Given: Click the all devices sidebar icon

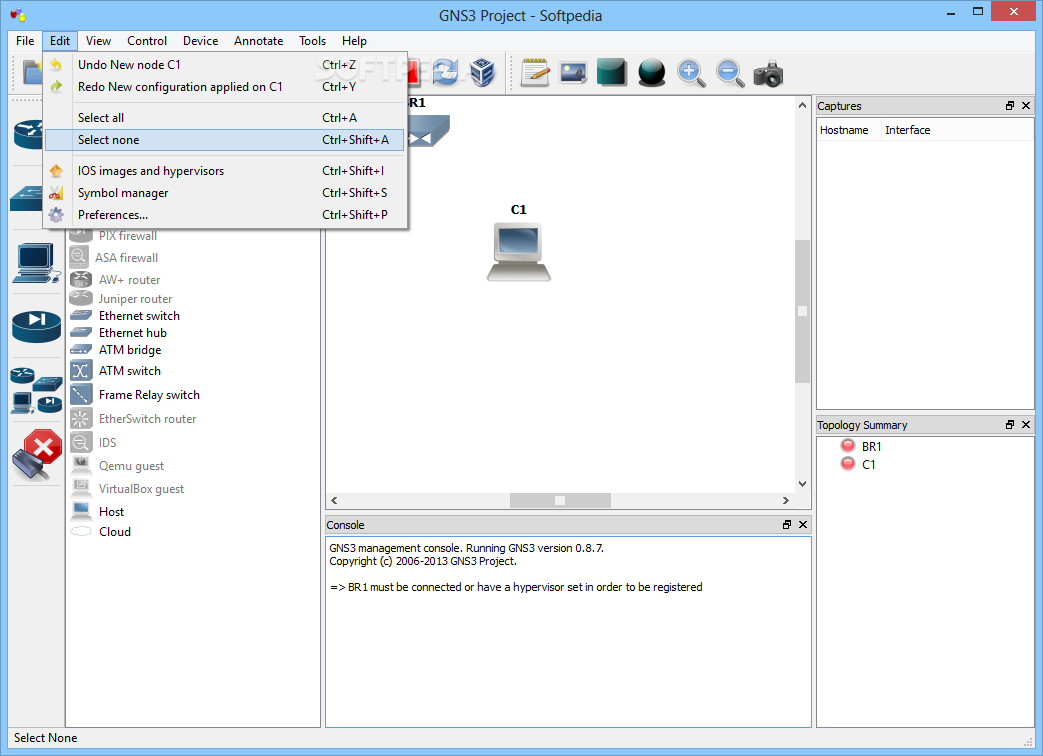Looking at the screenshot, I should (x=36, y=390).
